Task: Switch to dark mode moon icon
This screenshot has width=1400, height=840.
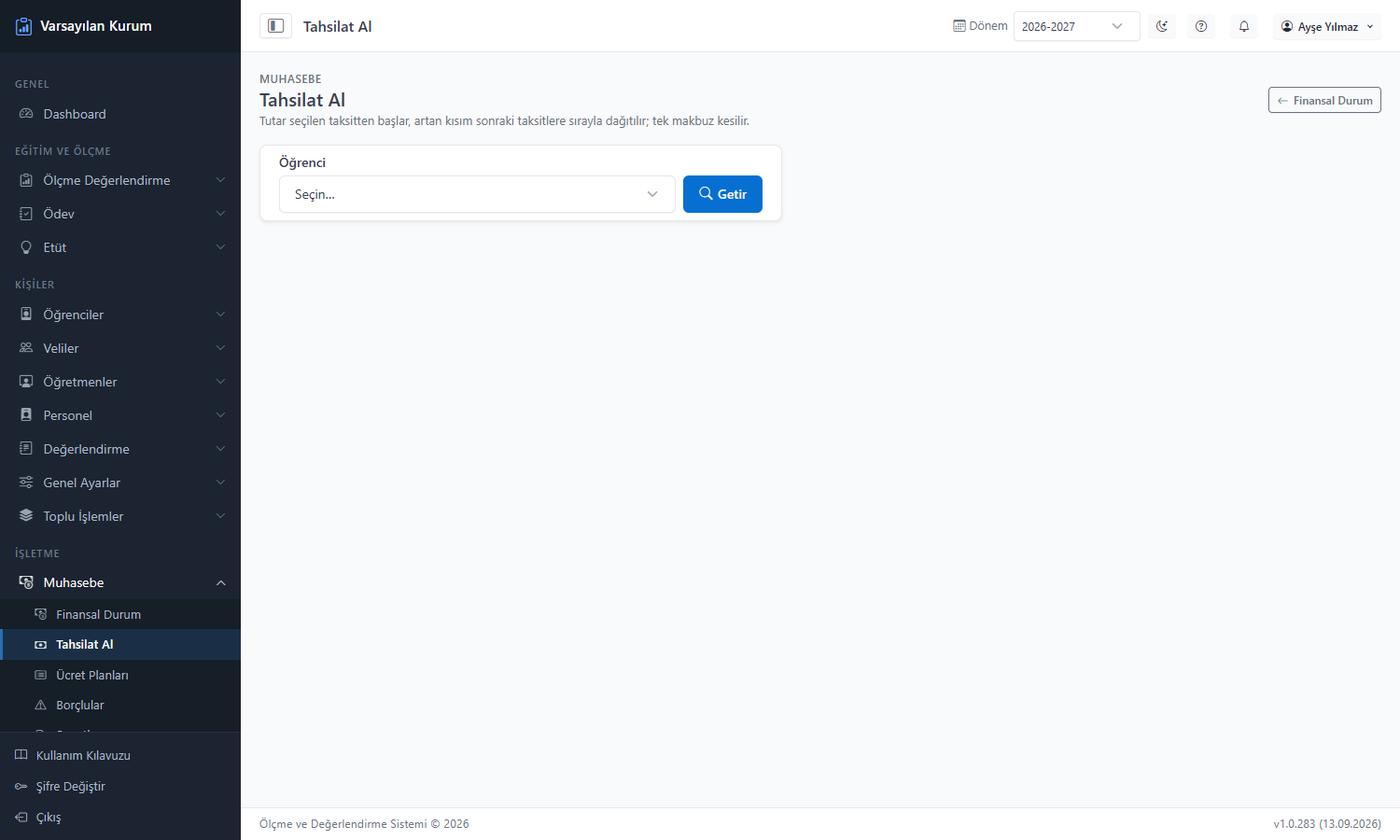Action: tap(1162, 26)
